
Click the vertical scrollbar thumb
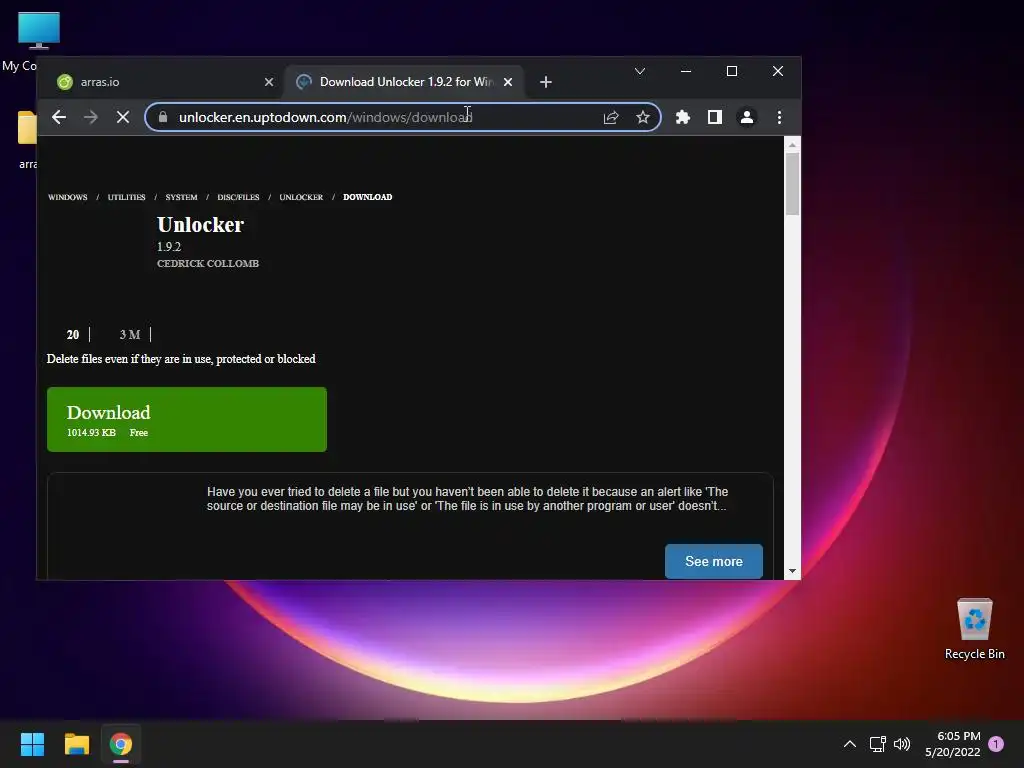click(x=792, y=184)
